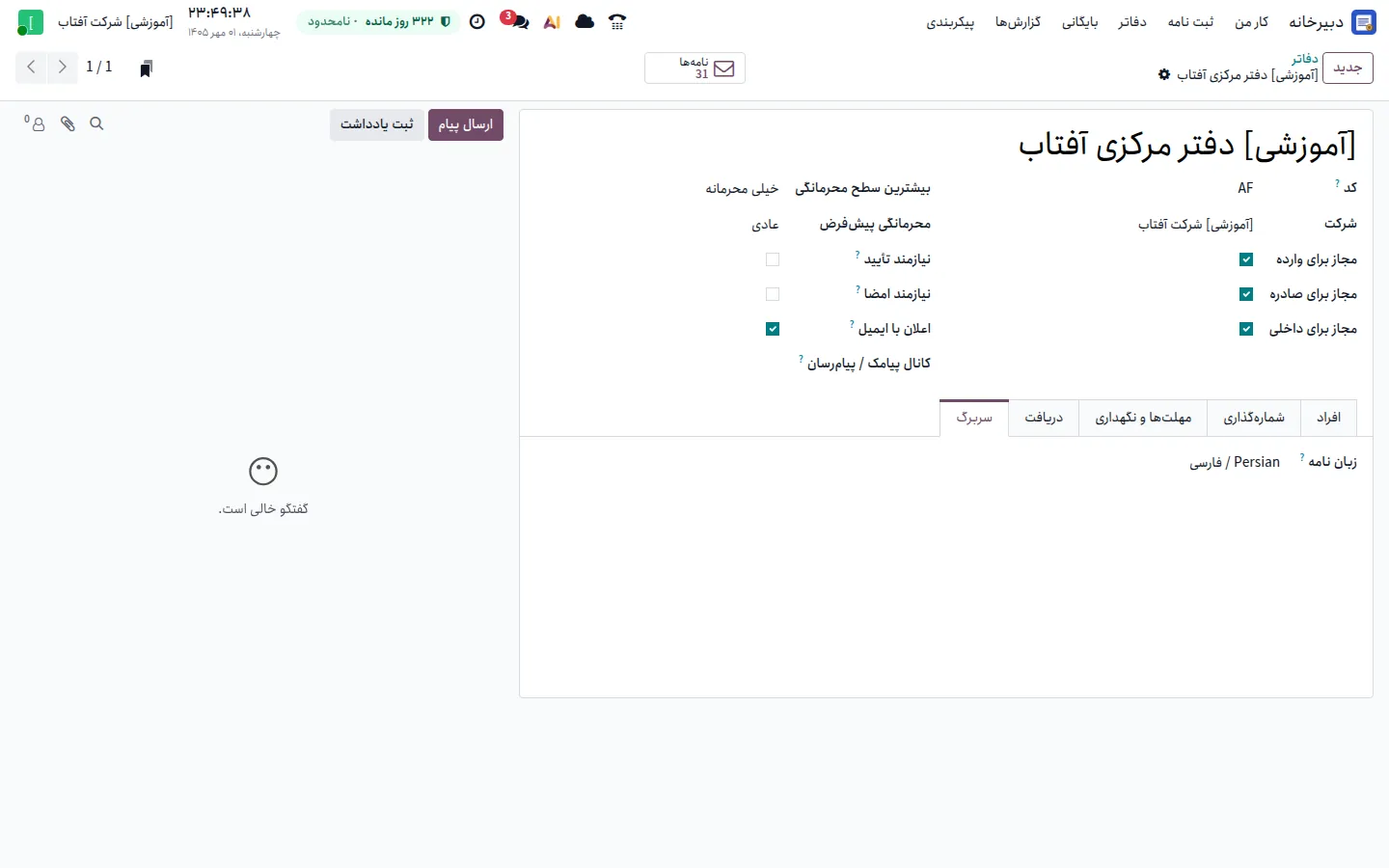Switch to the مهلت‌ها و نگهداری tab
This screenshot has width=1389, height=868.
1143,418
